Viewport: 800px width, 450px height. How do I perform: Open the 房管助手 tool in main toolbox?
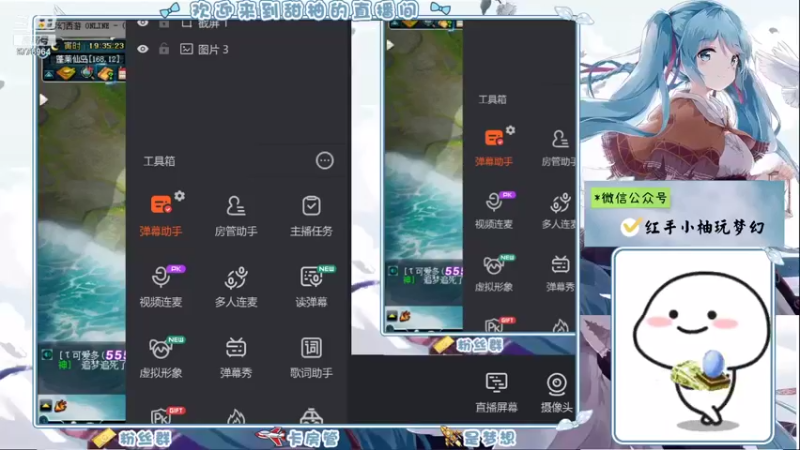pos(236,216)
